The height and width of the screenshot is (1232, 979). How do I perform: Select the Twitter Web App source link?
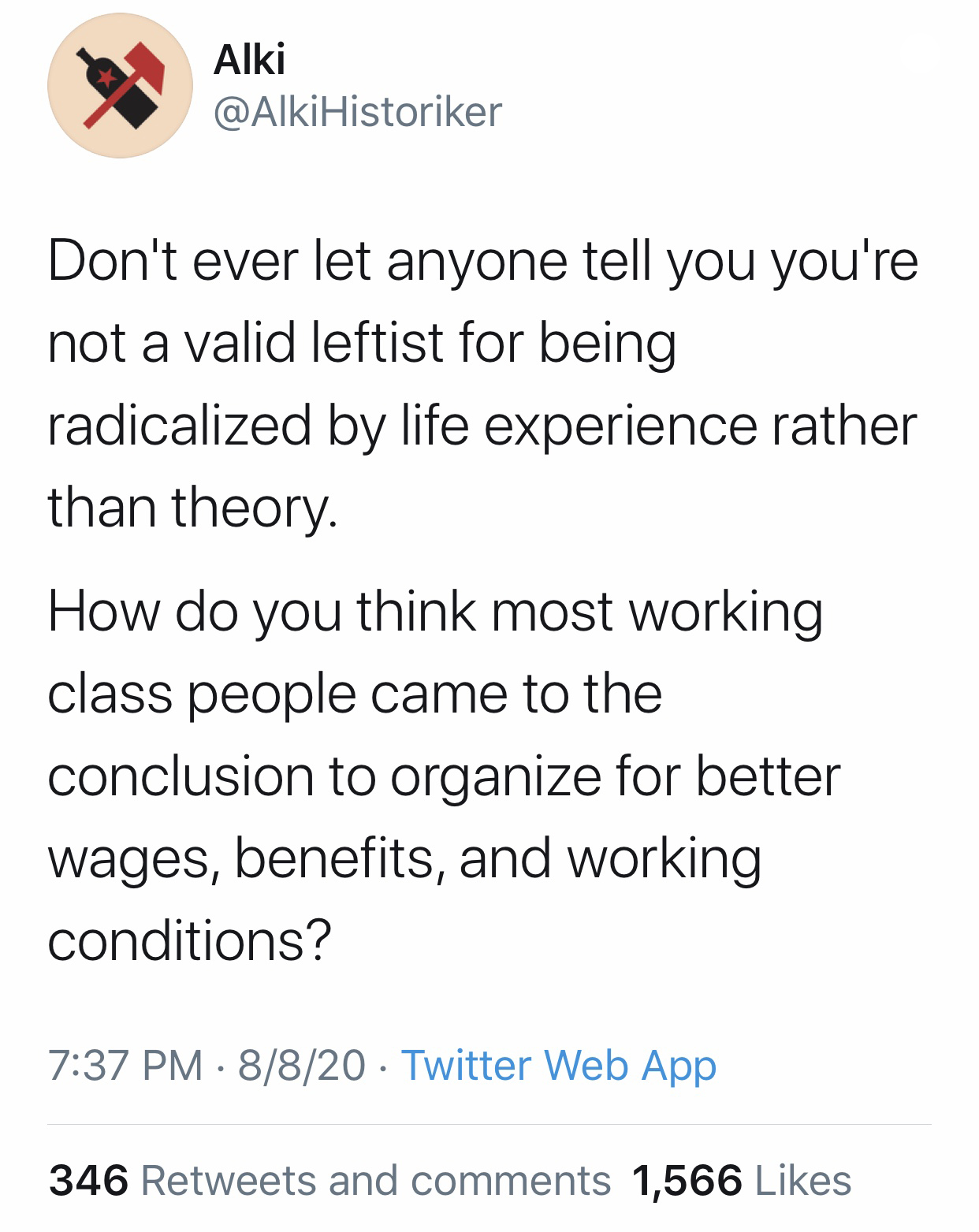[x=559, y=1065]
